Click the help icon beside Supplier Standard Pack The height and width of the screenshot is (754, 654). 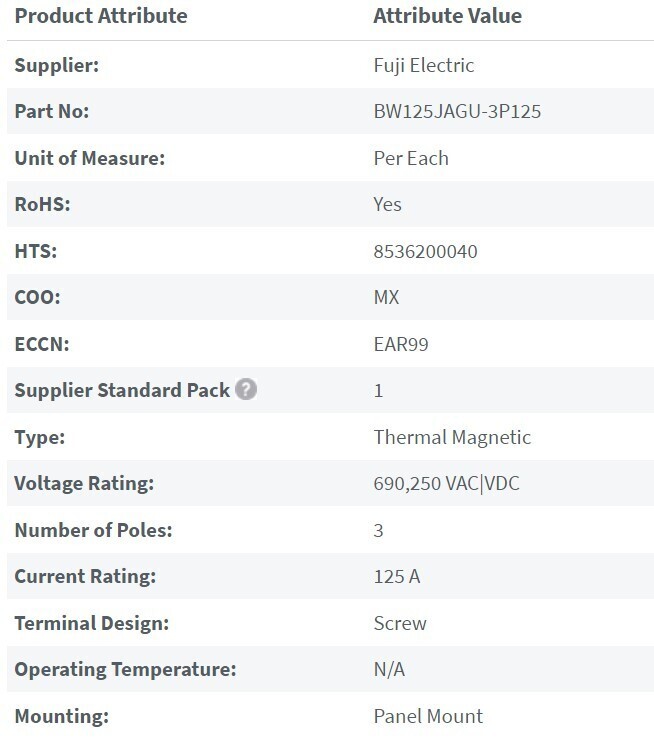tap(247, 390)
